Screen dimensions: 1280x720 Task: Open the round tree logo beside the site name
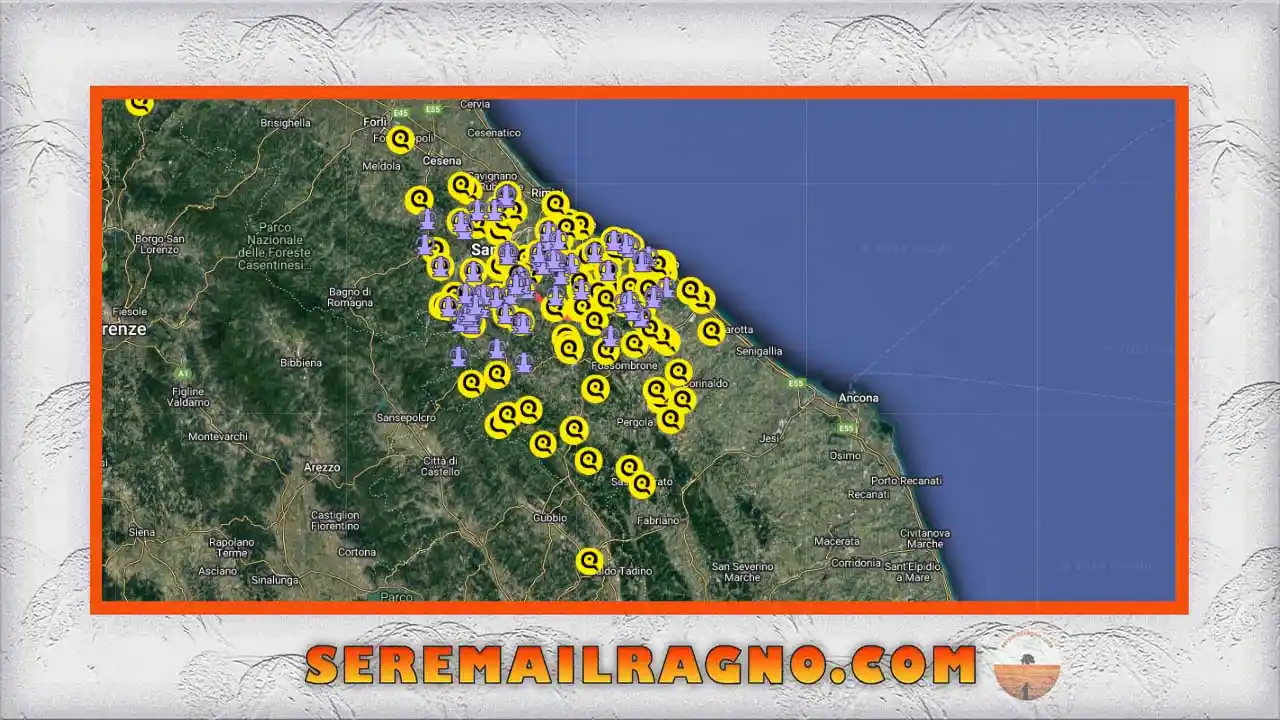tap(1027, 666)
